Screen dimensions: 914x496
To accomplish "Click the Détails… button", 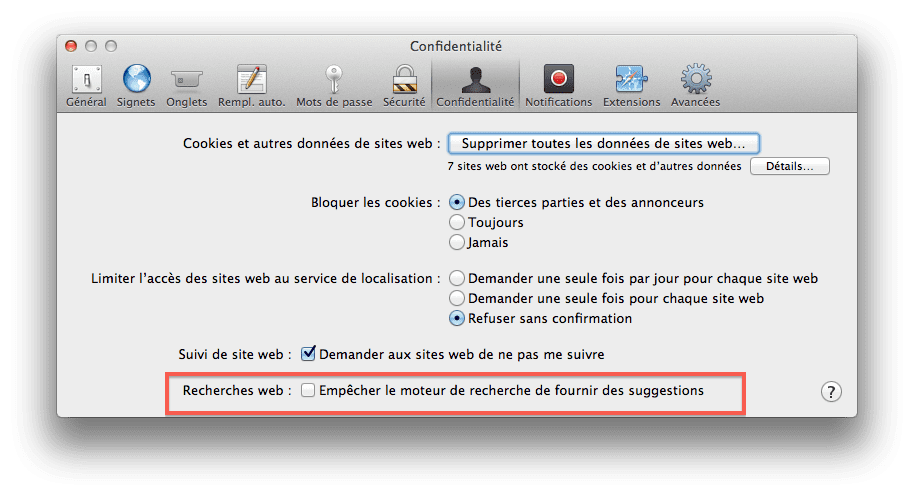I will pyautogui.click(x=789, y=166).
